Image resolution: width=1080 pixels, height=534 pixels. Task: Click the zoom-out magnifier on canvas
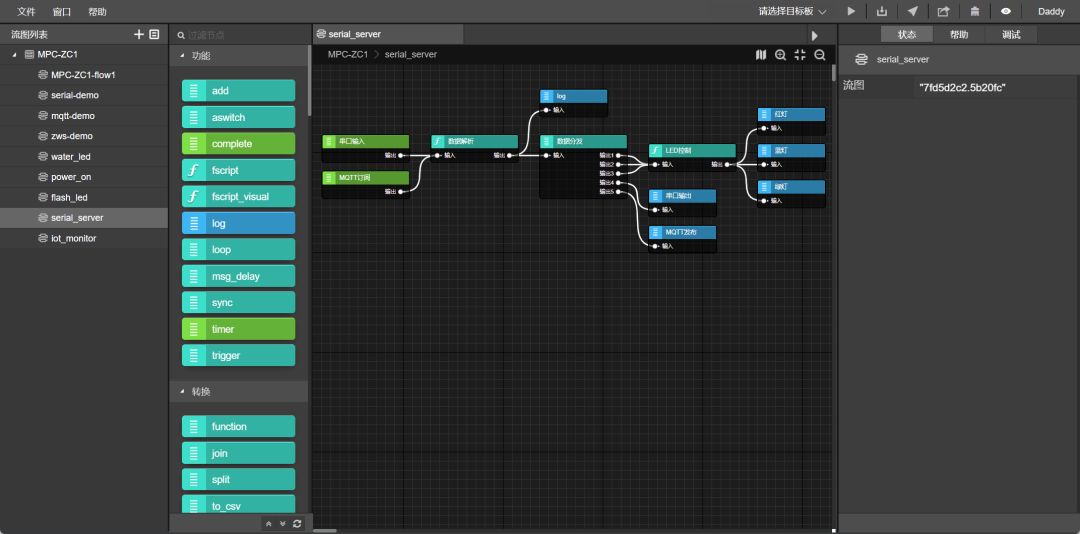point(820,55)
